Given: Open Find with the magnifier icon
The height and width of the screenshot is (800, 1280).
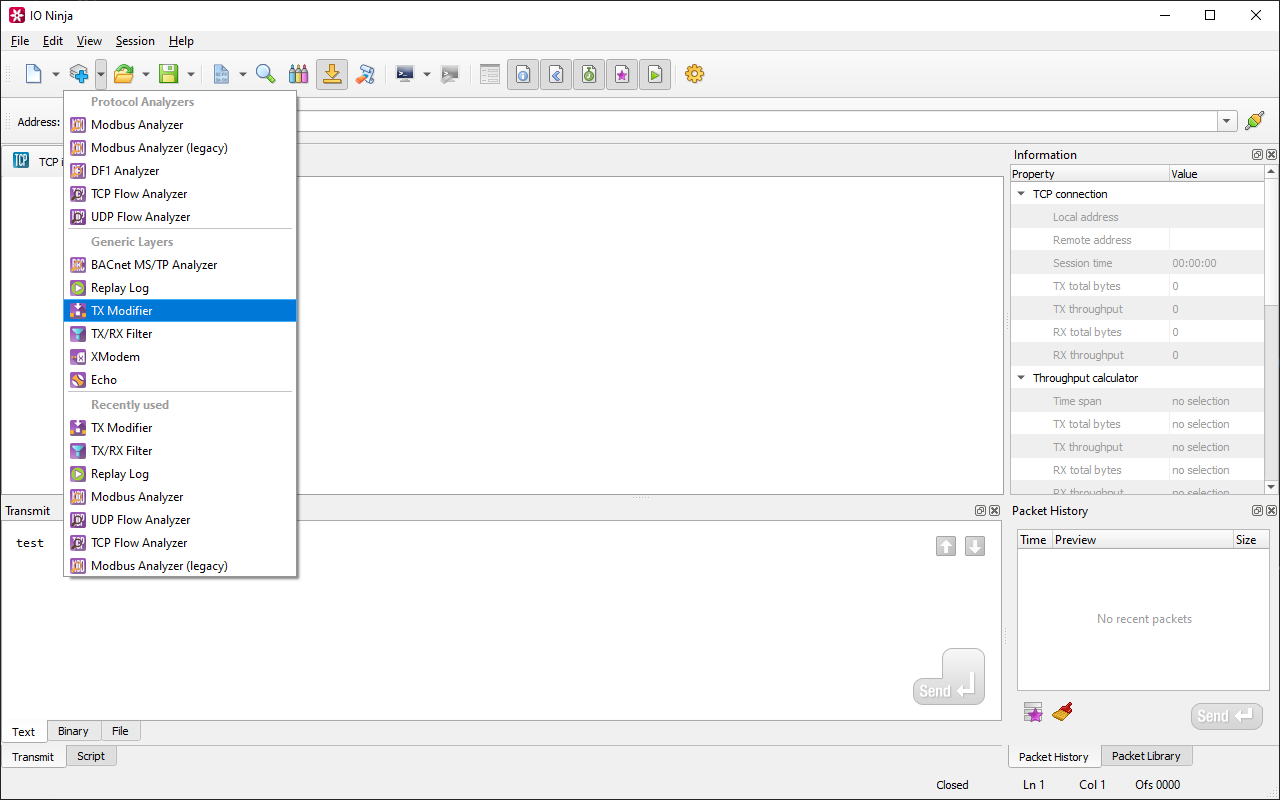Looking at the screenshot, I should tap(265, 74).
